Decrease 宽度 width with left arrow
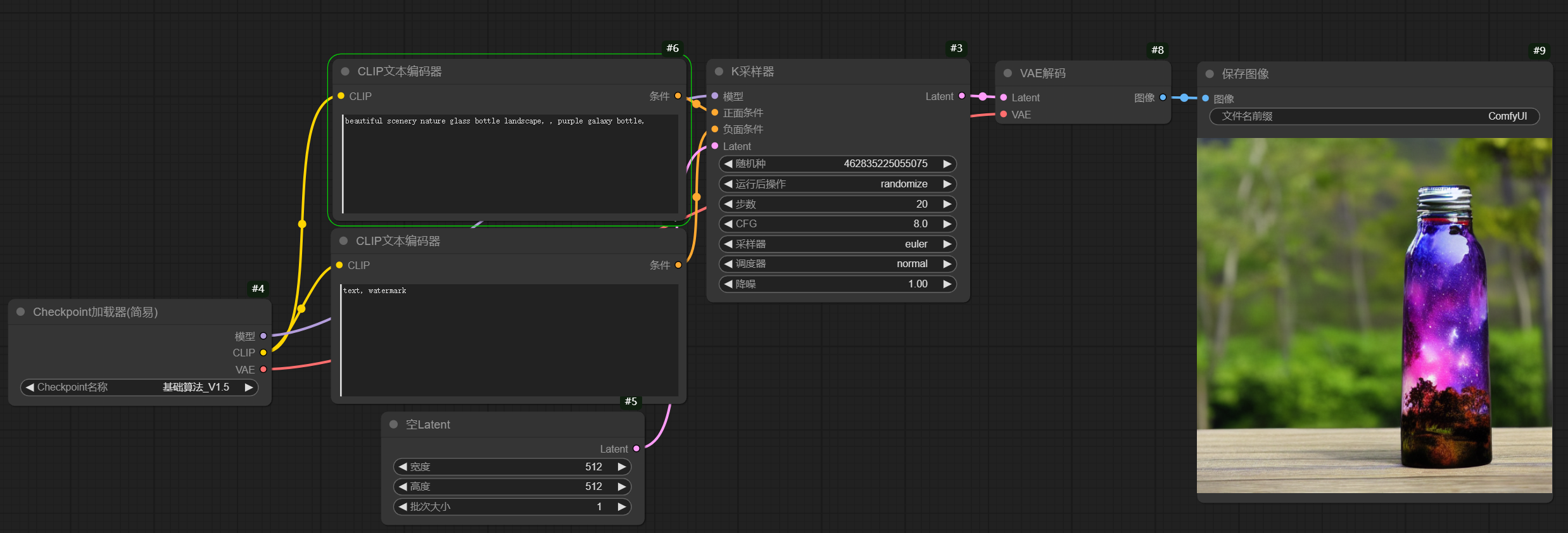Viewport: 1568px width, 533px height. (403, 467)
